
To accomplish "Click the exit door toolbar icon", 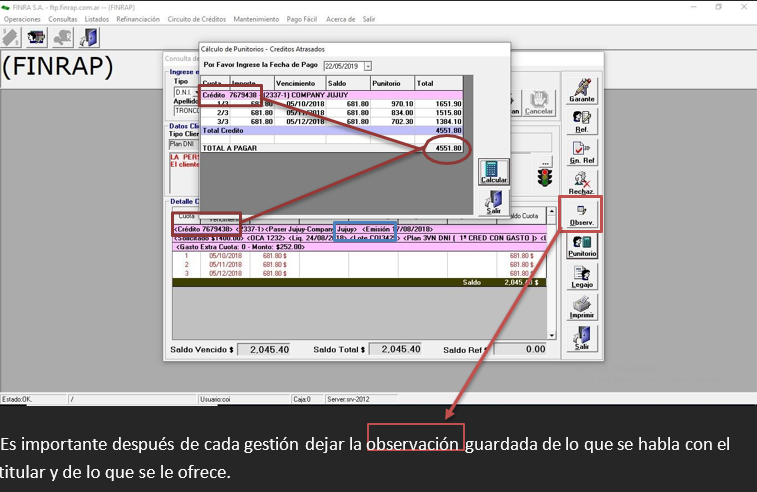I will 89,37.
